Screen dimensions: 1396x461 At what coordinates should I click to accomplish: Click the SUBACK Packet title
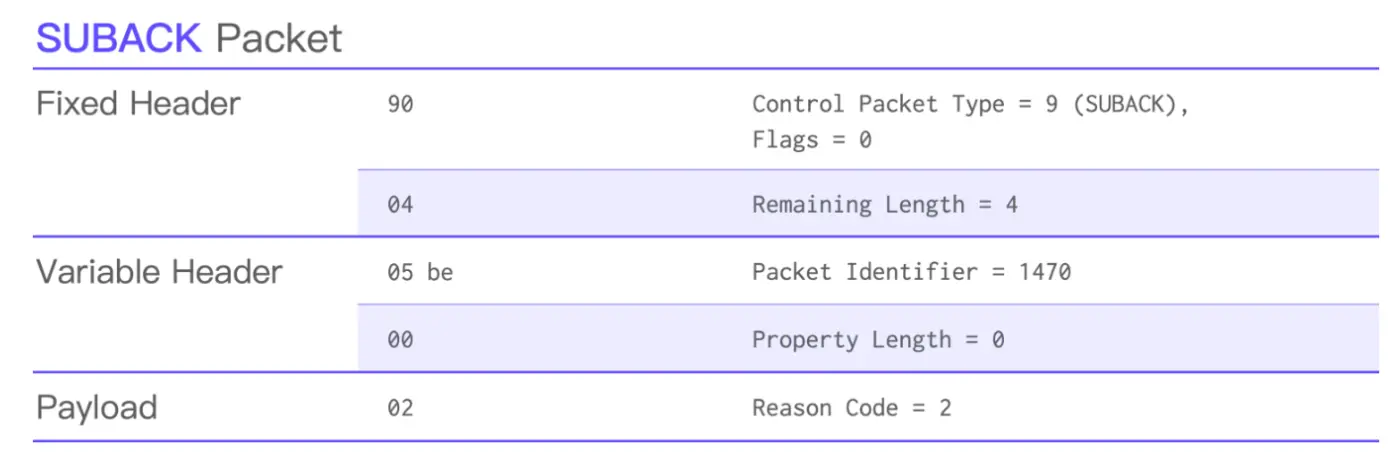click(189, 38)
